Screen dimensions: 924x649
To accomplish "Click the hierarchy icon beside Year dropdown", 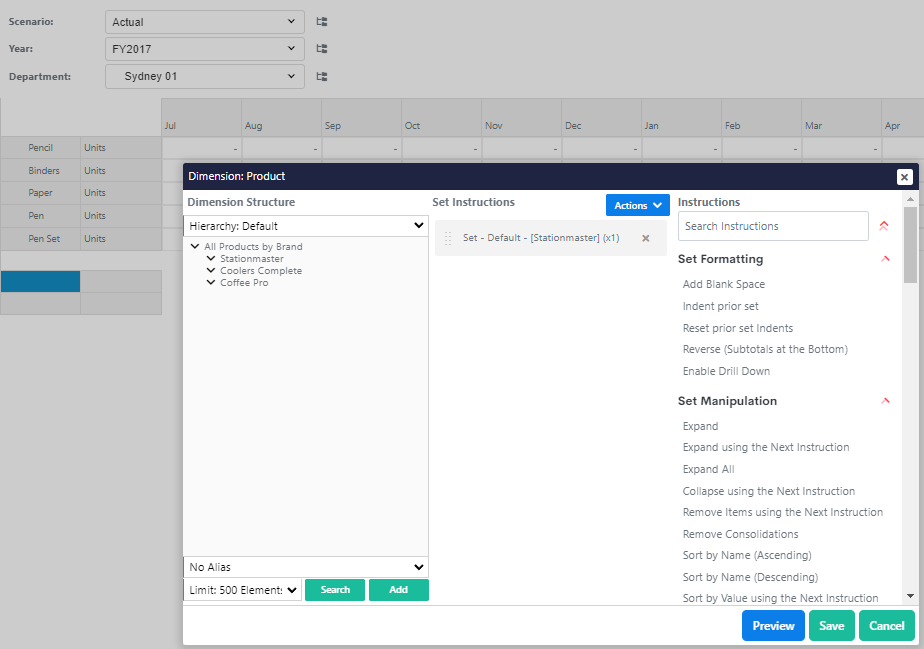I will [x=322, y=48].
